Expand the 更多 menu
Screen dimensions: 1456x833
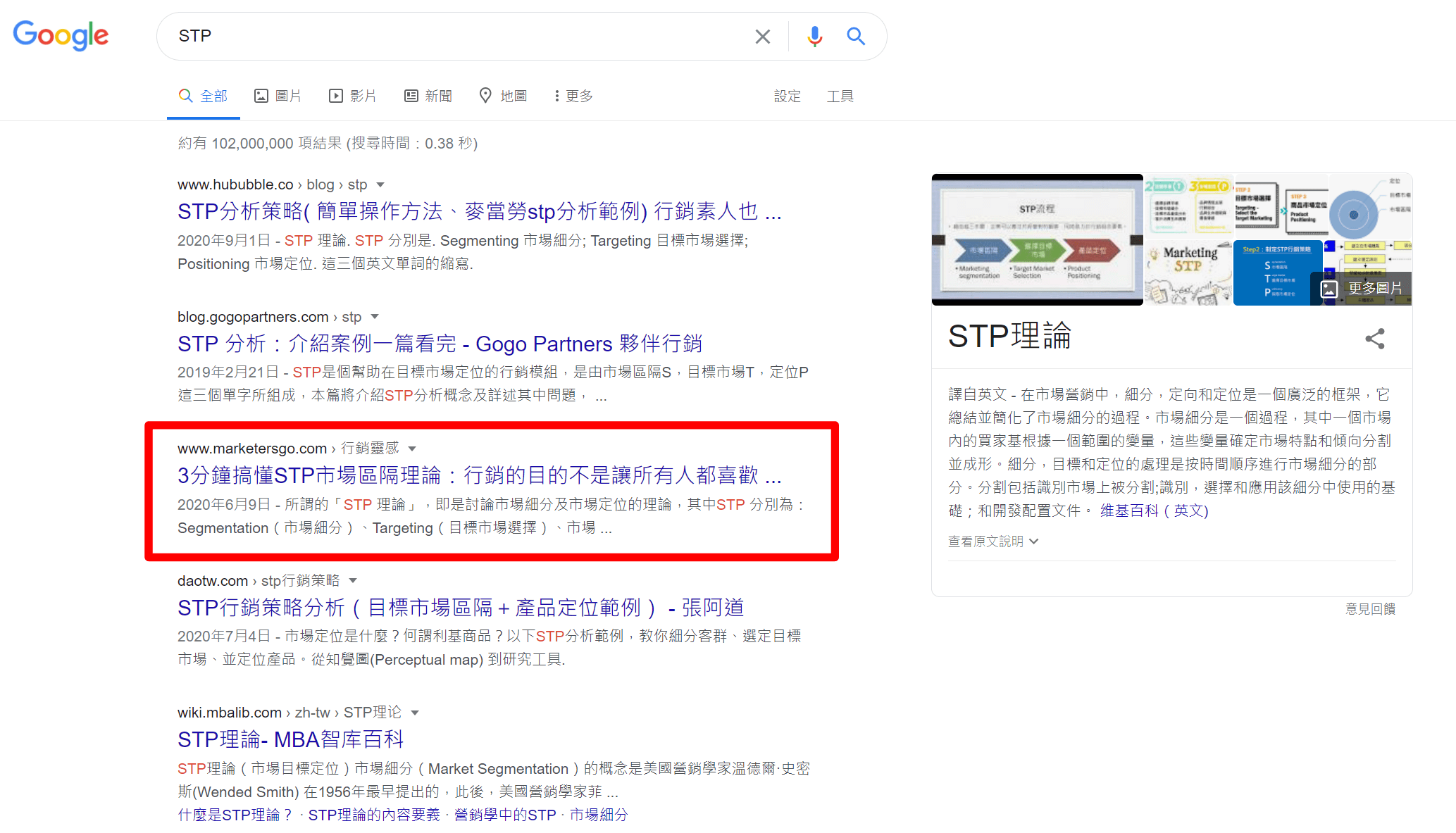tap(573, 96)
